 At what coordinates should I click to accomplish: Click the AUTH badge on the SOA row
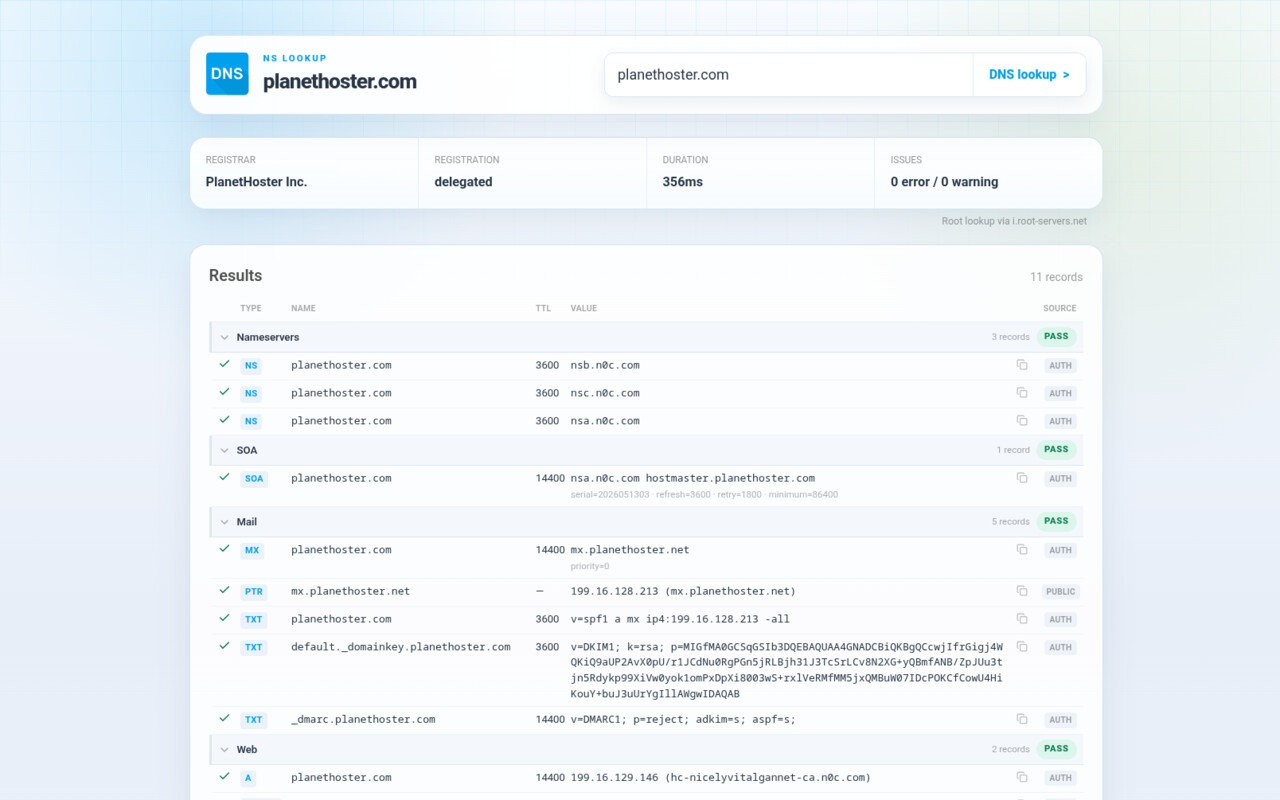(1060, 479)
